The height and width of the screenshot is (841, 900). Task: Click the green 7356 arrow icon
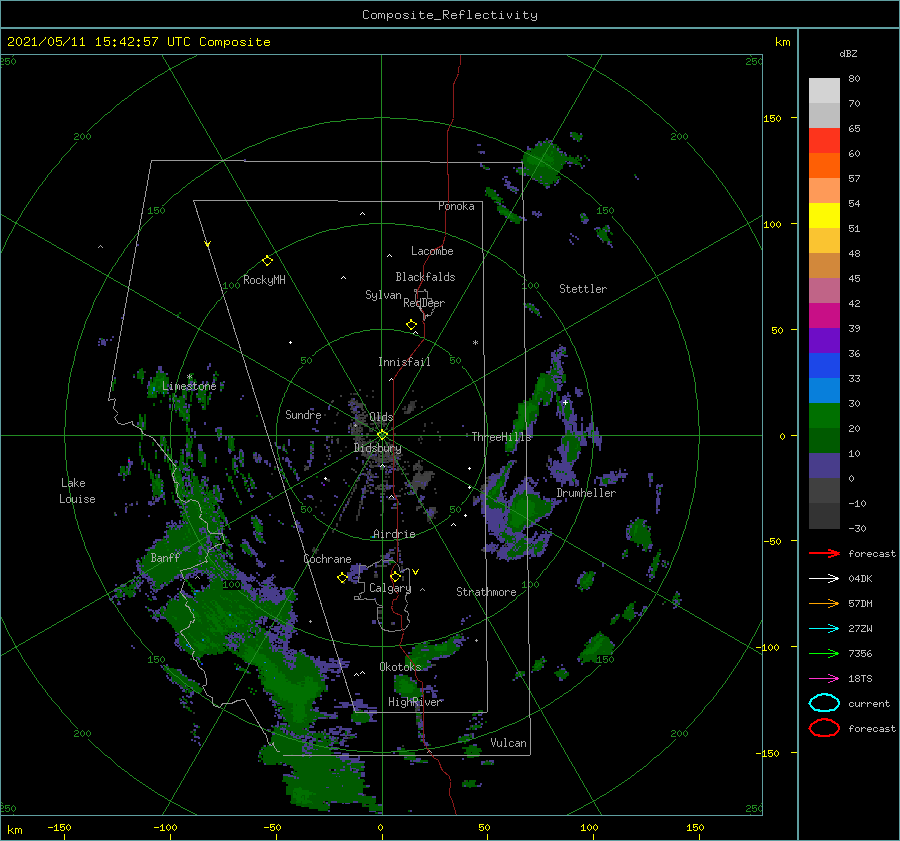click(824, 653)
